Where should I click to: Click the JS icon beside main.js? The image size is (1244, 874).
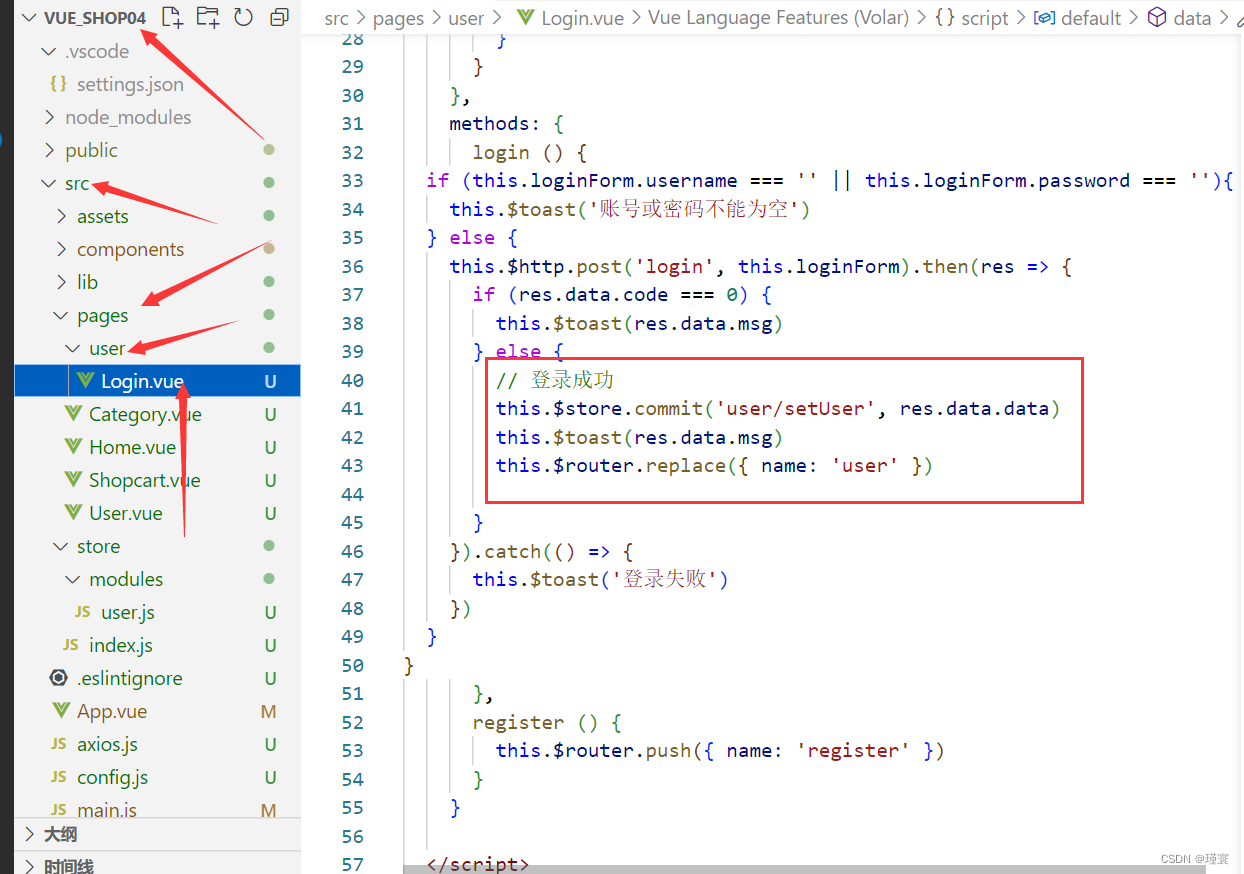click(x=59, y=810)
